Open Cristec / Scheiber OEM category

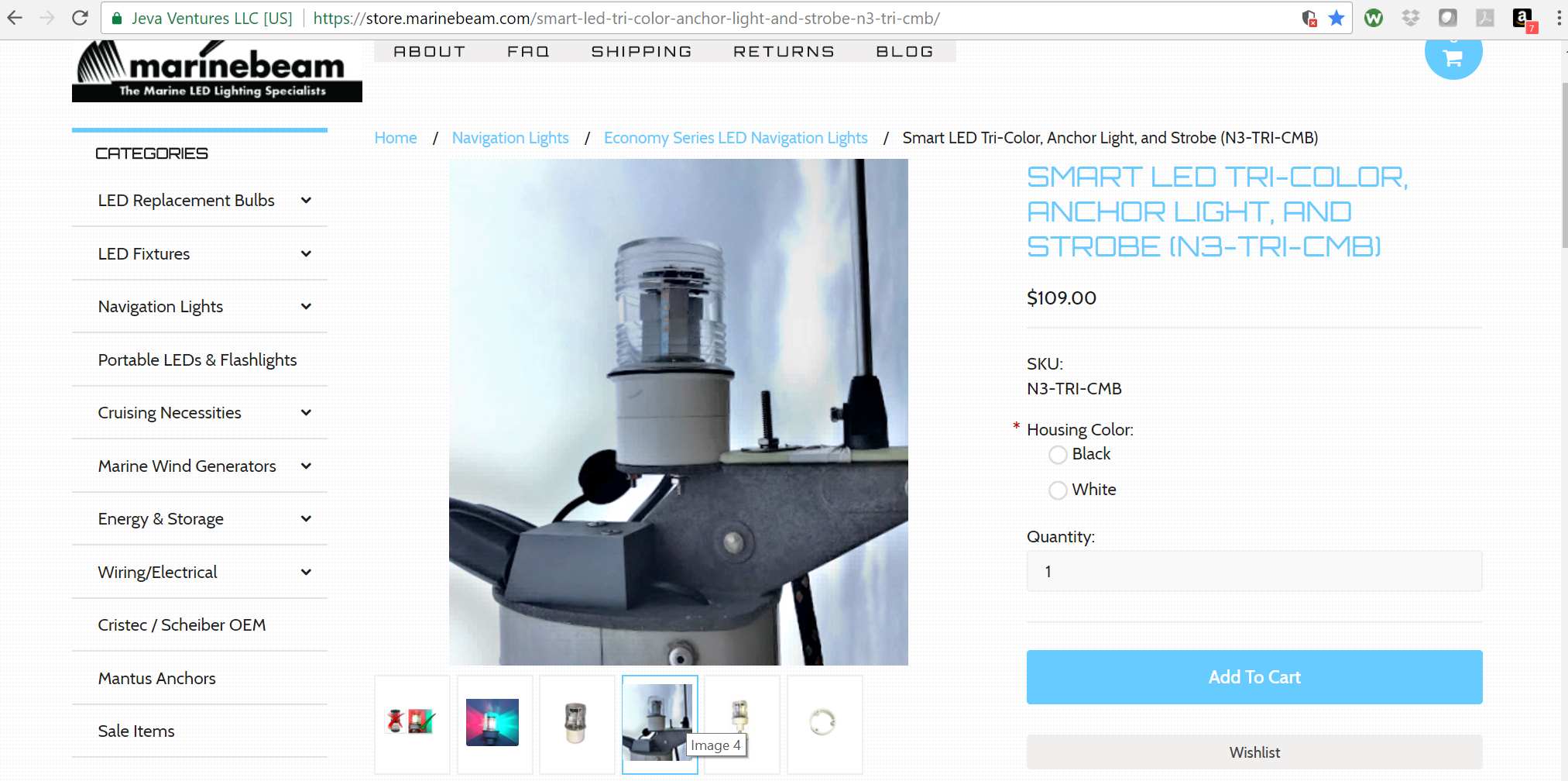(x=182, y=625)
